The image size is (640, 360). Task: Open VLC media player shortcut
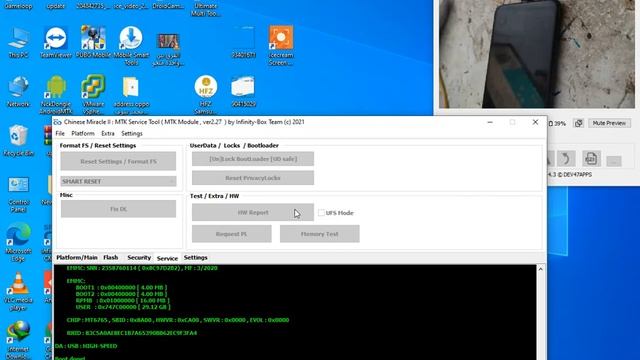click(x=18, y=291)
